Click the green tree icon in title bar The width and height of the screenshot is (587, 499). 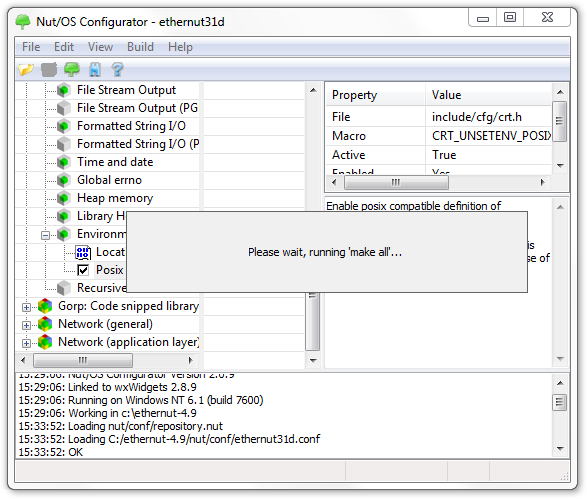pyautogui.click(x=23, y=22)
